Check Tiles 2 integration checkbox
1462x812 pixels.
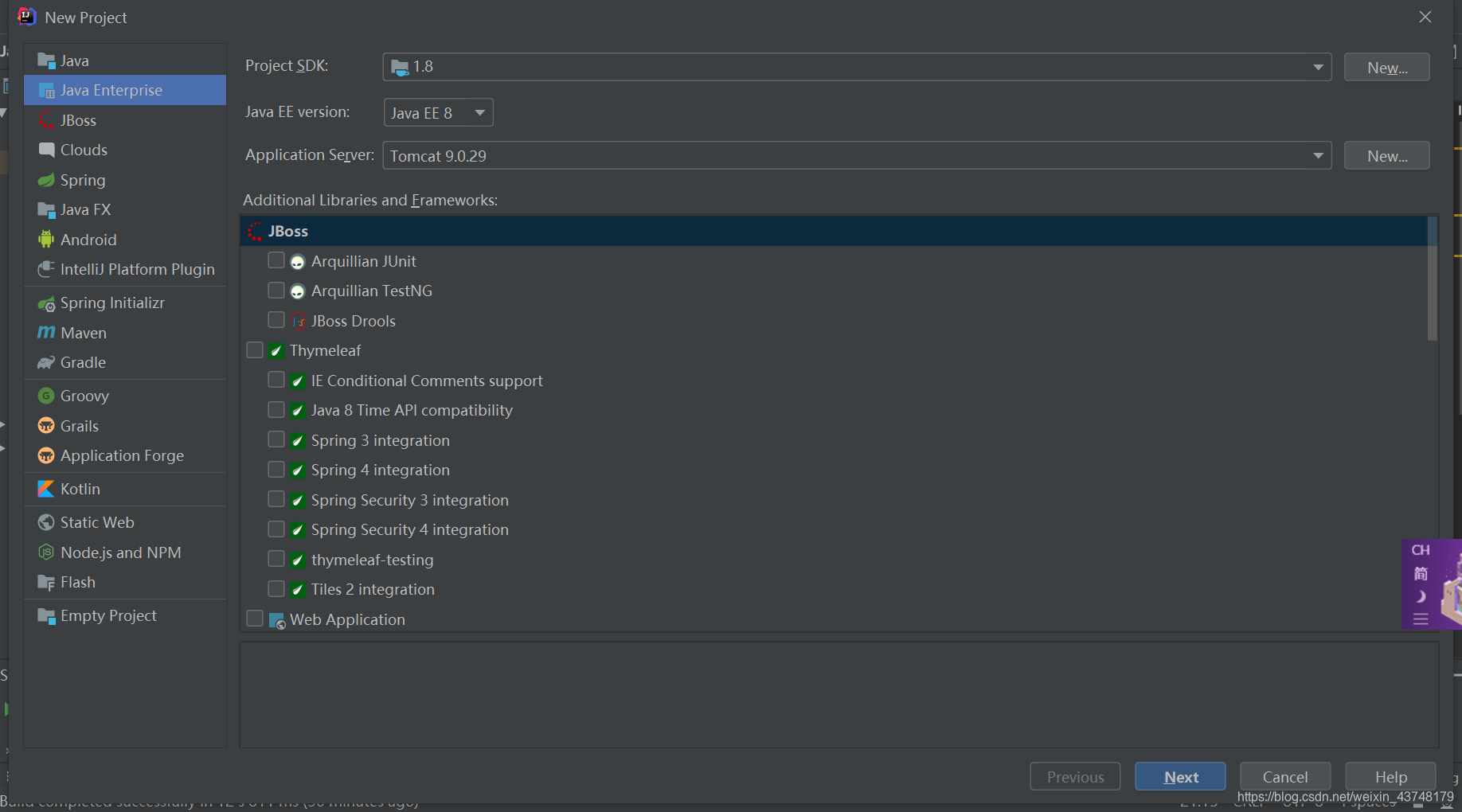tap(276, 589)
